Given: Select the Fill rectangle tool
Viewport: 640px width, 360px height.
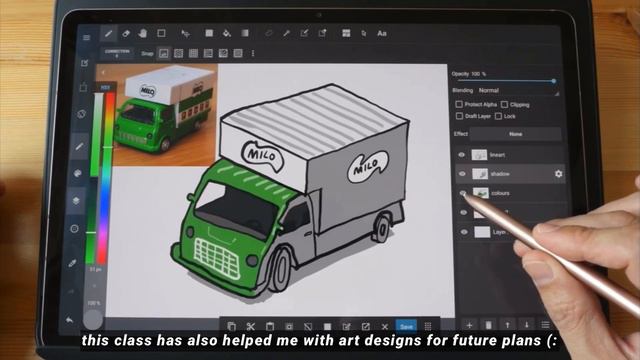Looking at the screenshot, I should coord(209,33).
